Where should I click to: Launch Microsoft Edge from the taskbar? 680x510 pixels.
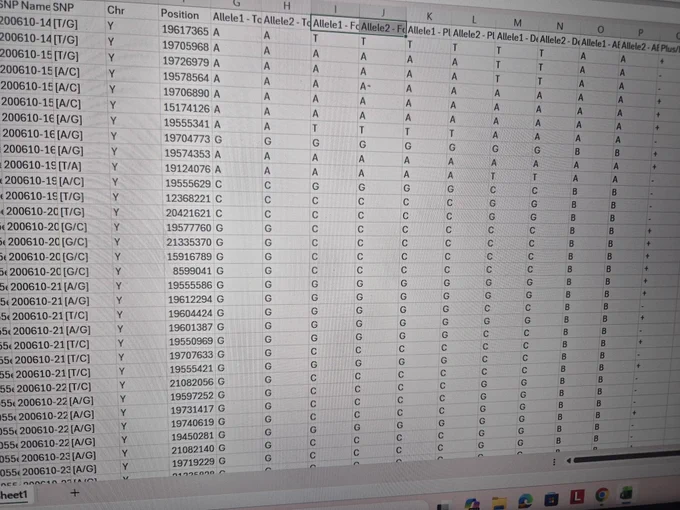[x=525, y=501]
